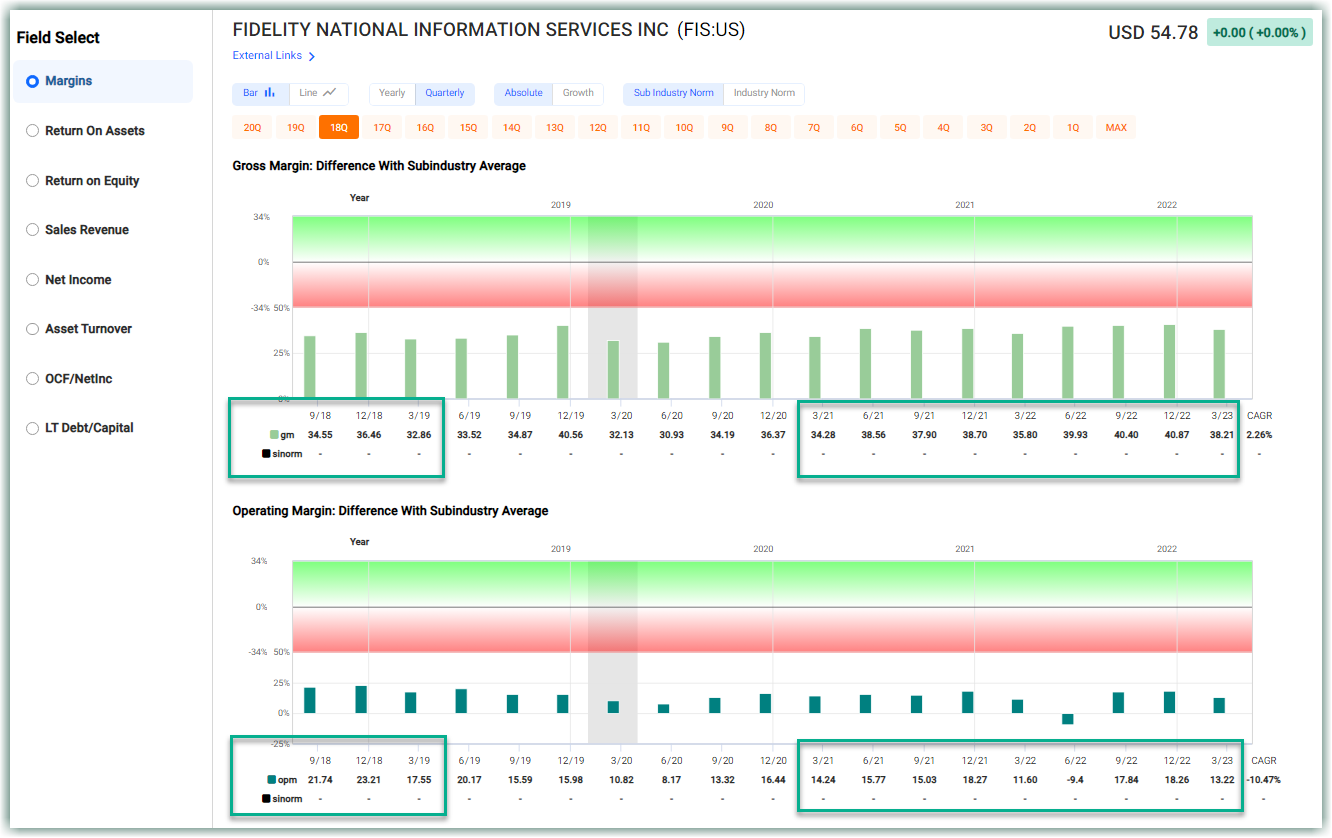Select LT Debt/Capital radio option
The image size is (1332, 838).
pos(32,428)
